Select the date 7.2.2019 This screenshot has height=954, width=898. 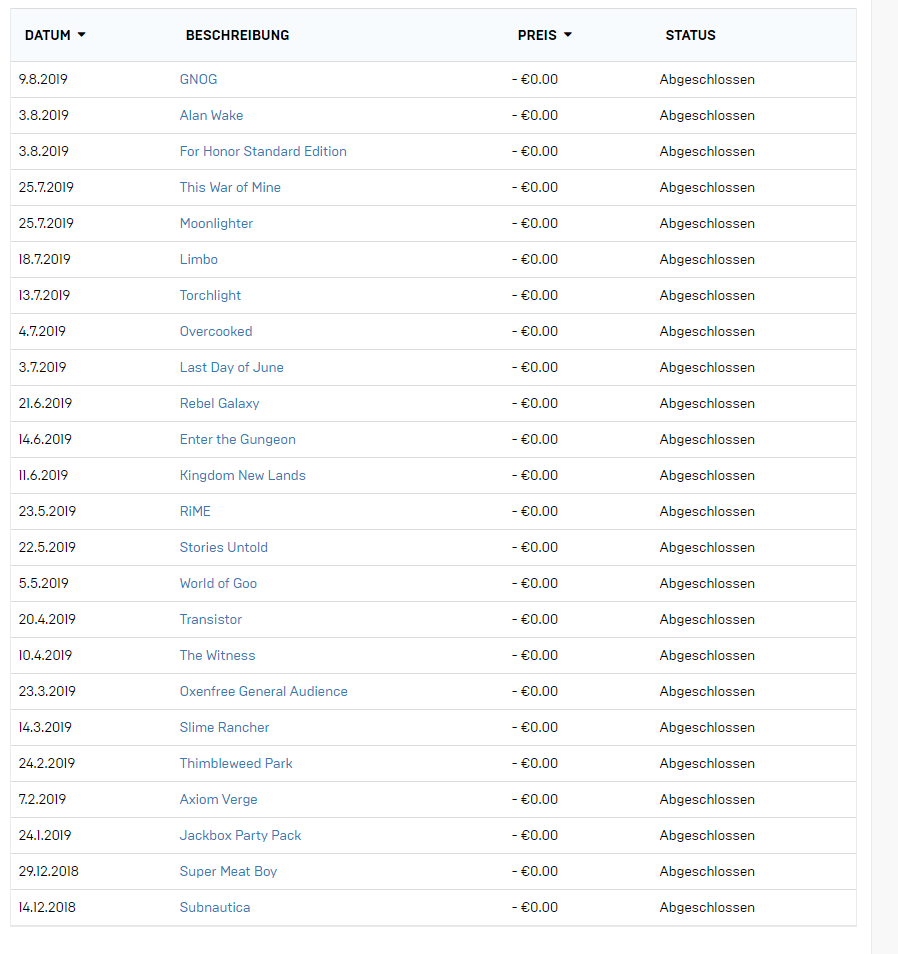pos(42,799)
